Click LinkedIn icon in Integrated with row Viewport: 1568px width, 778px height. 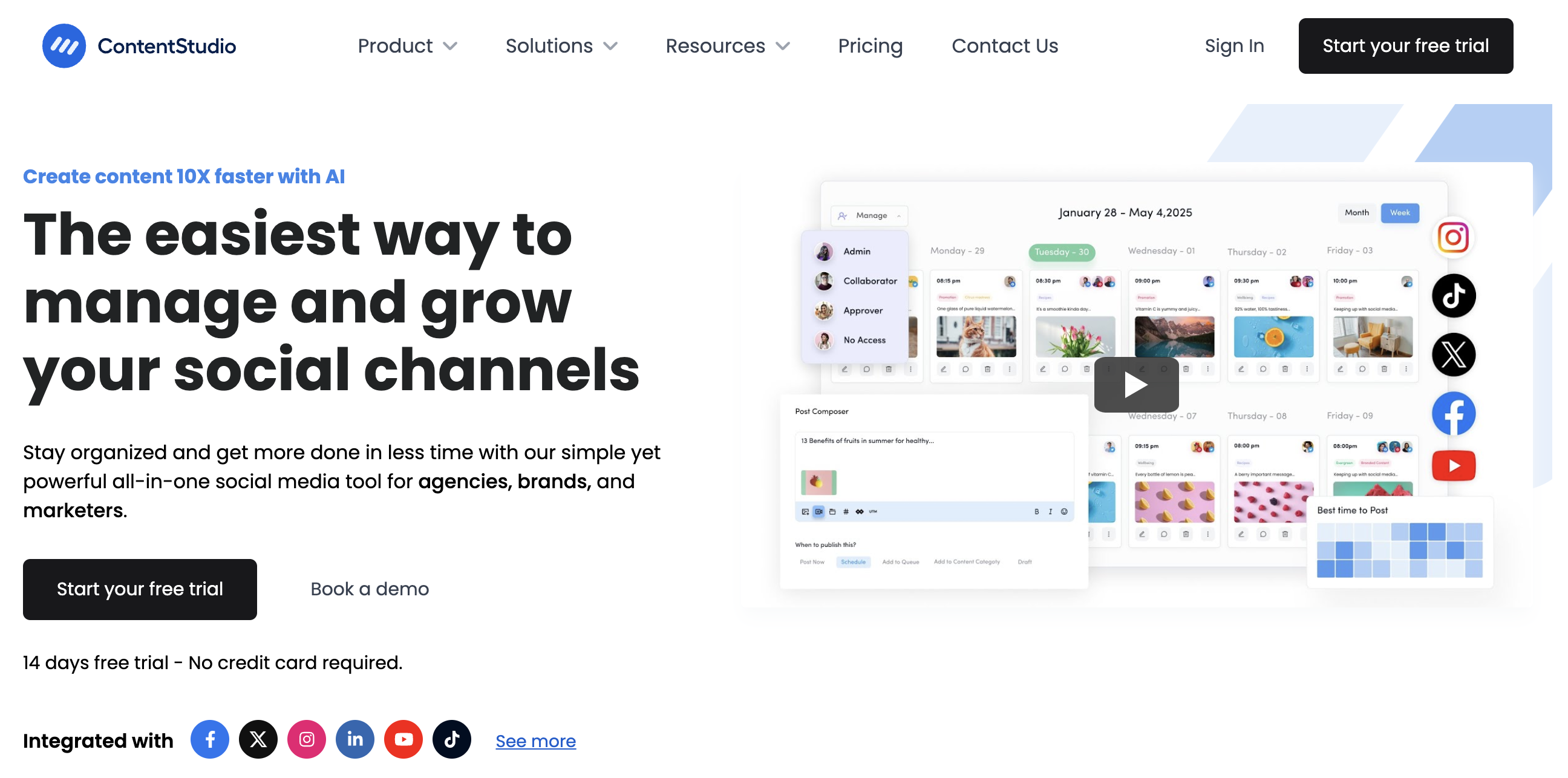(x=355, y=739)
